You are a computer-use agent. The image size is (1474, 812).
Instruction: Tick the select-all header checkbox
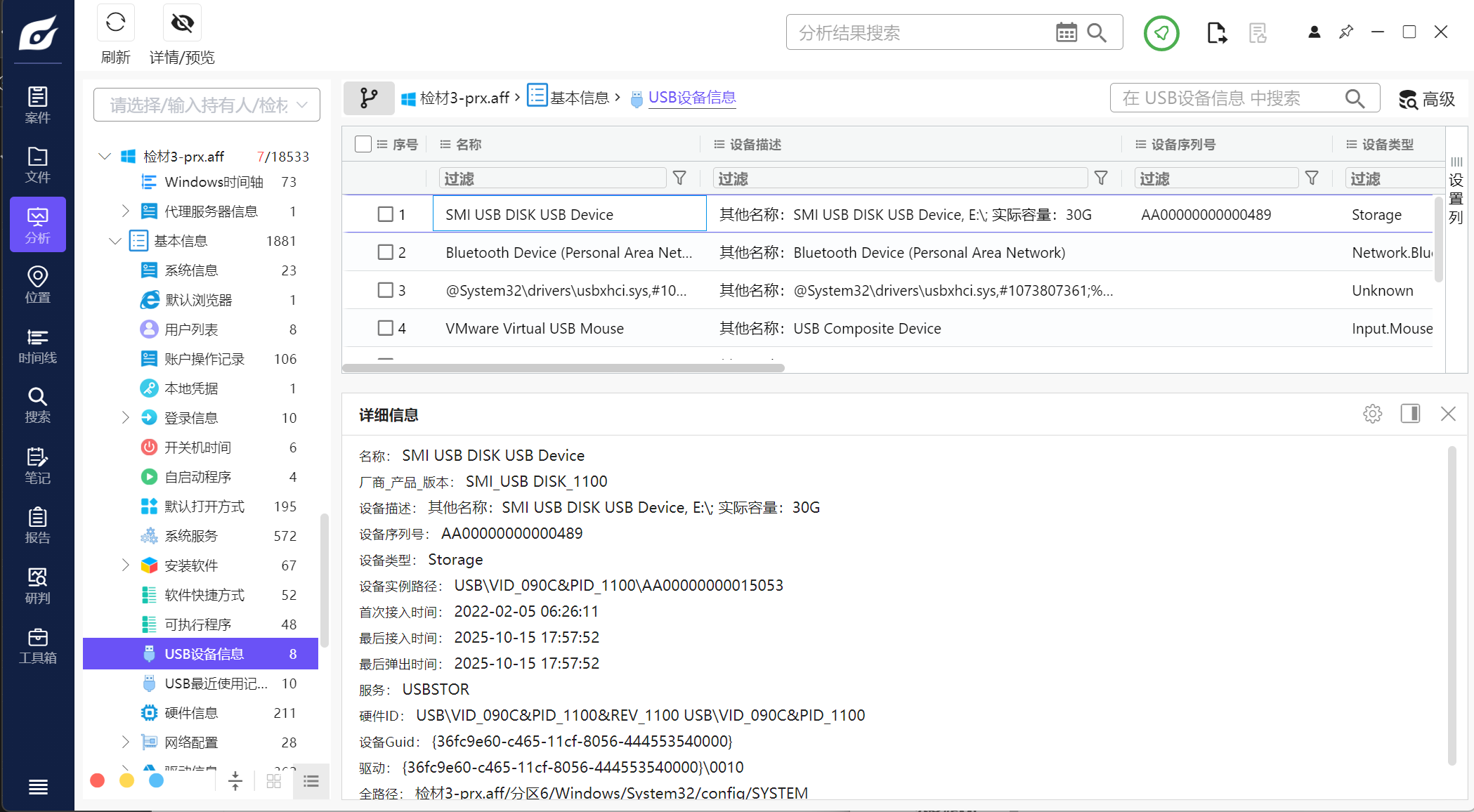(363, 144)
